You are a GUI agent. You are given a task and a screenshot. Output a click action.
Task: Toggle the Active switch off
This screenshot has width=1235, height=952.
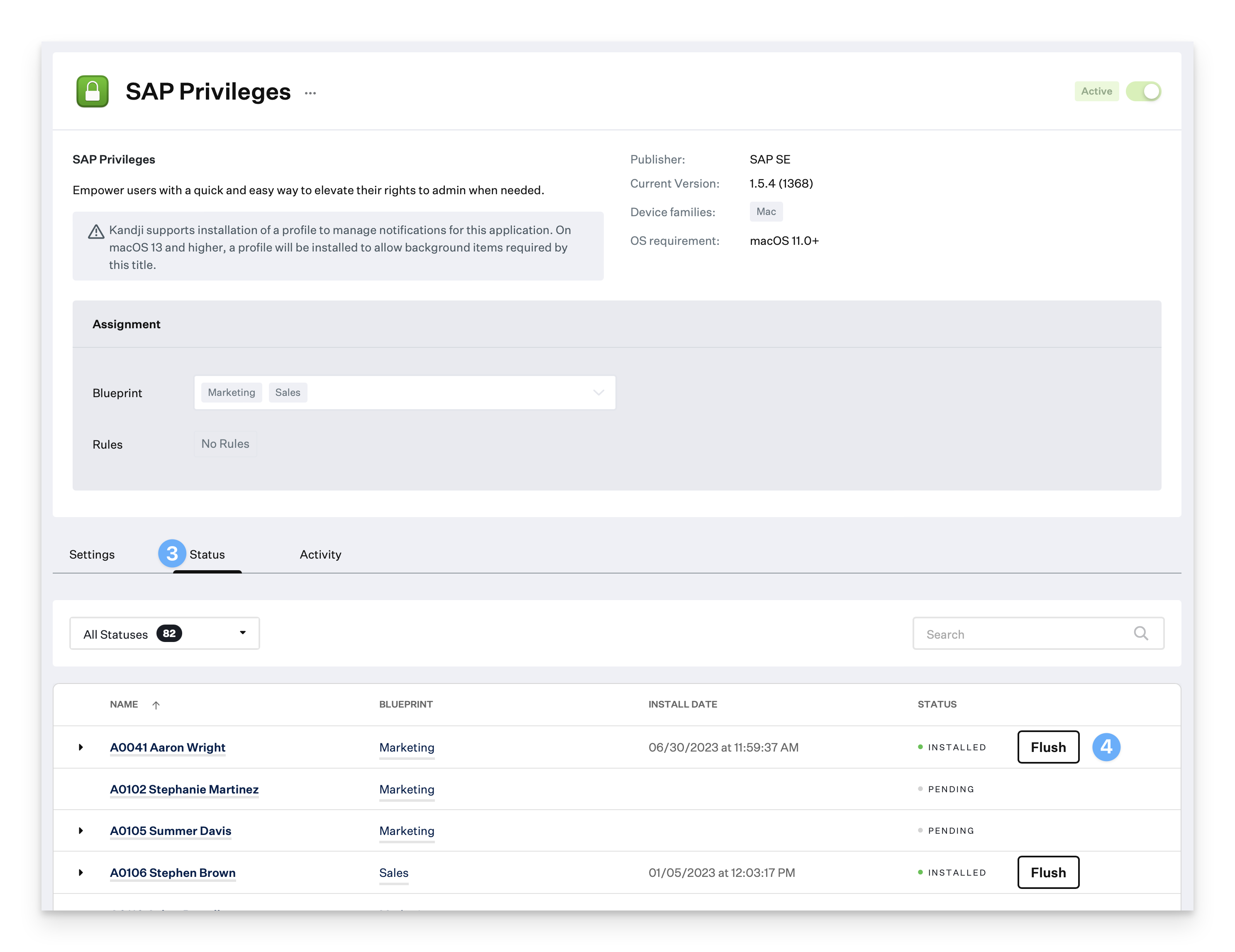click(x=1143, y=92)
